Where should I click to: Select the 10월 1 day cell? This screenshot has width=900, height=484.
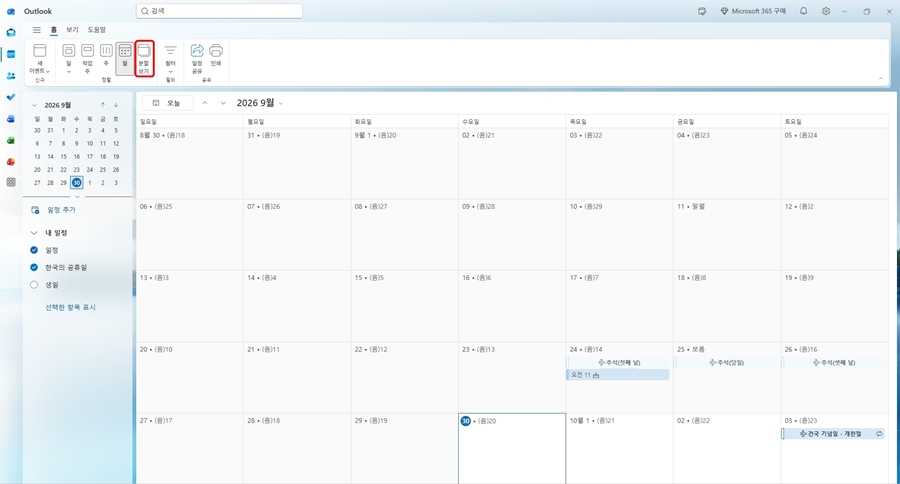point(619,448)
